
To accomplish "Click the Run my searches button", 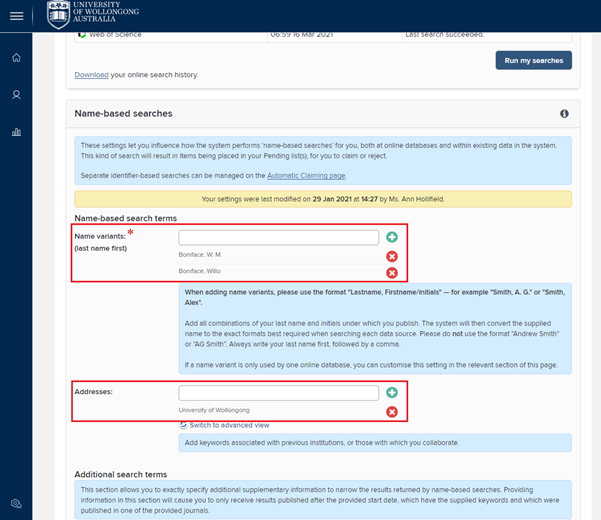I will point(534,60).
